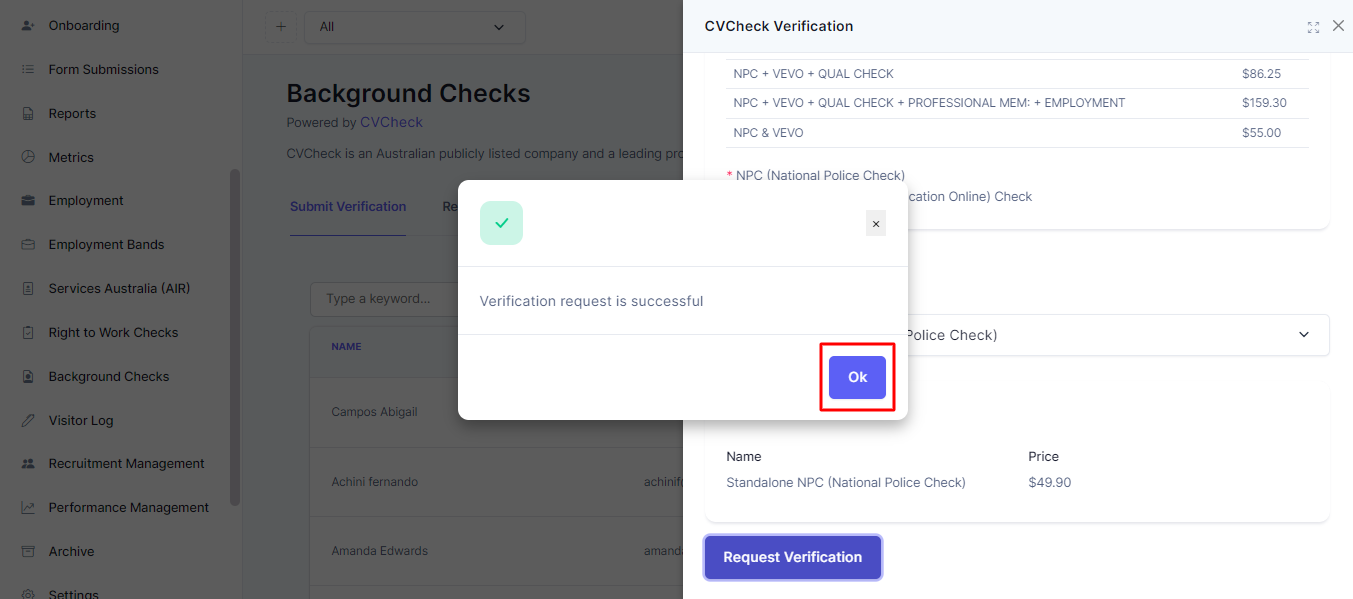Focus the keyword search field
The width and height of the screenshot is (1353, 599).
coord(384,299)
